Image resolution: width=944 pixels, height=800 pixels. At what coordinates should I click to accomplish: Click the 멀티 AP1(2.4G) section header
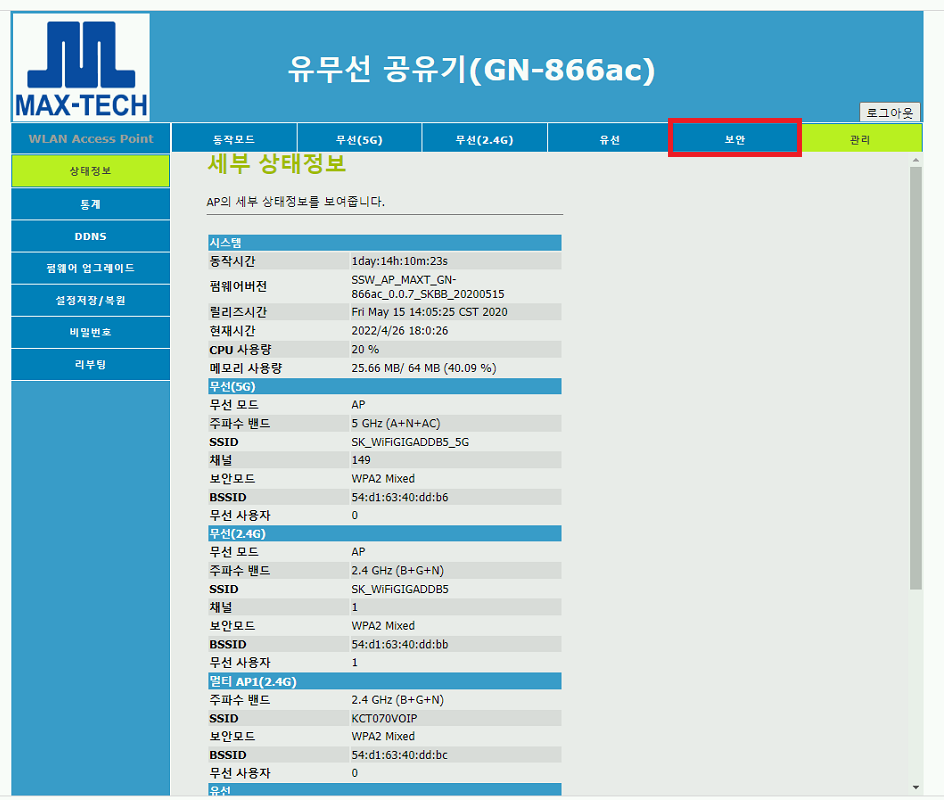(x=385, y=681)
